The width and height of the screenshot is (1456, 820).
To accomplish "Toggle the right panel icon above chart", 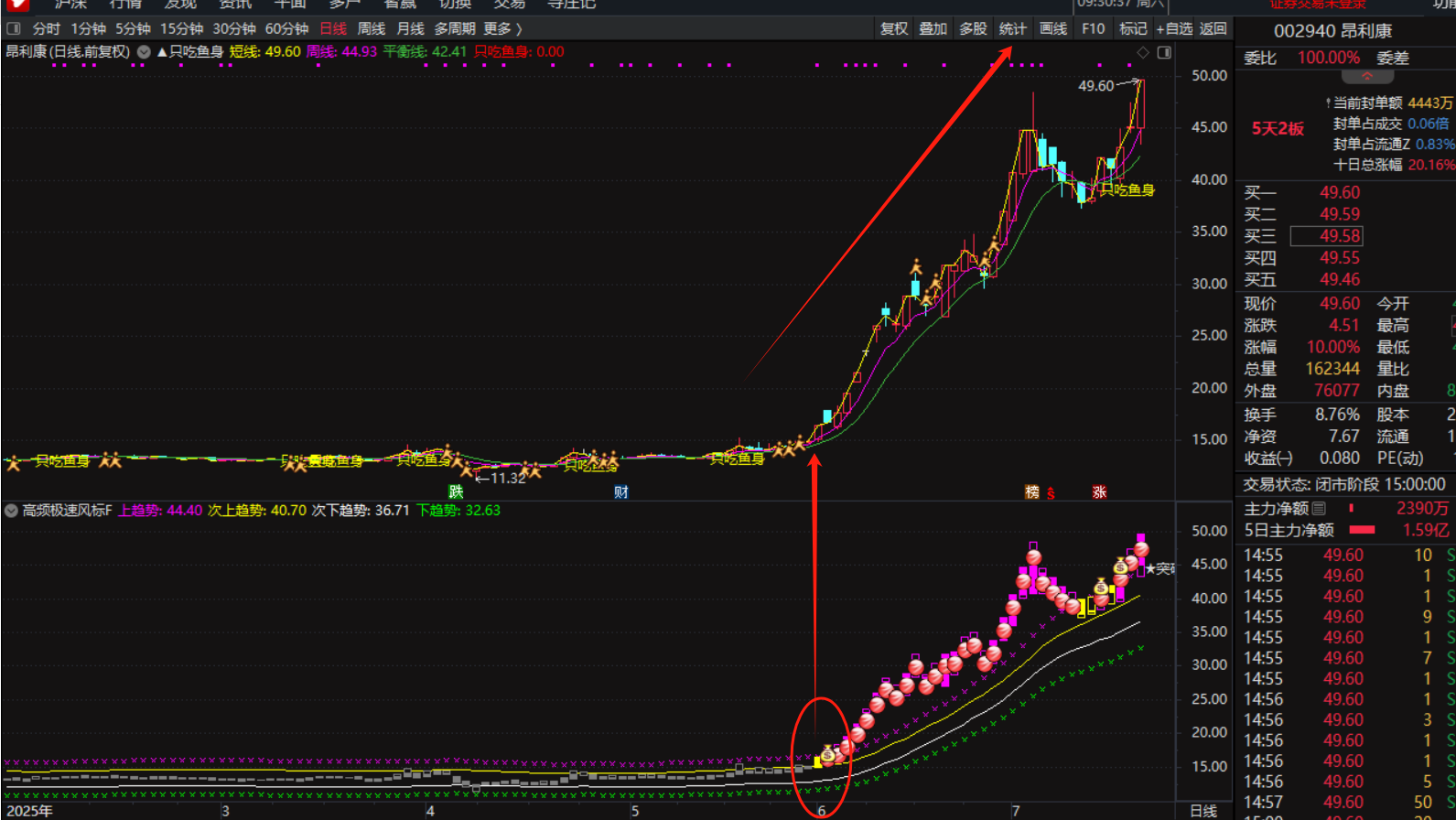I will [1164, 53].
